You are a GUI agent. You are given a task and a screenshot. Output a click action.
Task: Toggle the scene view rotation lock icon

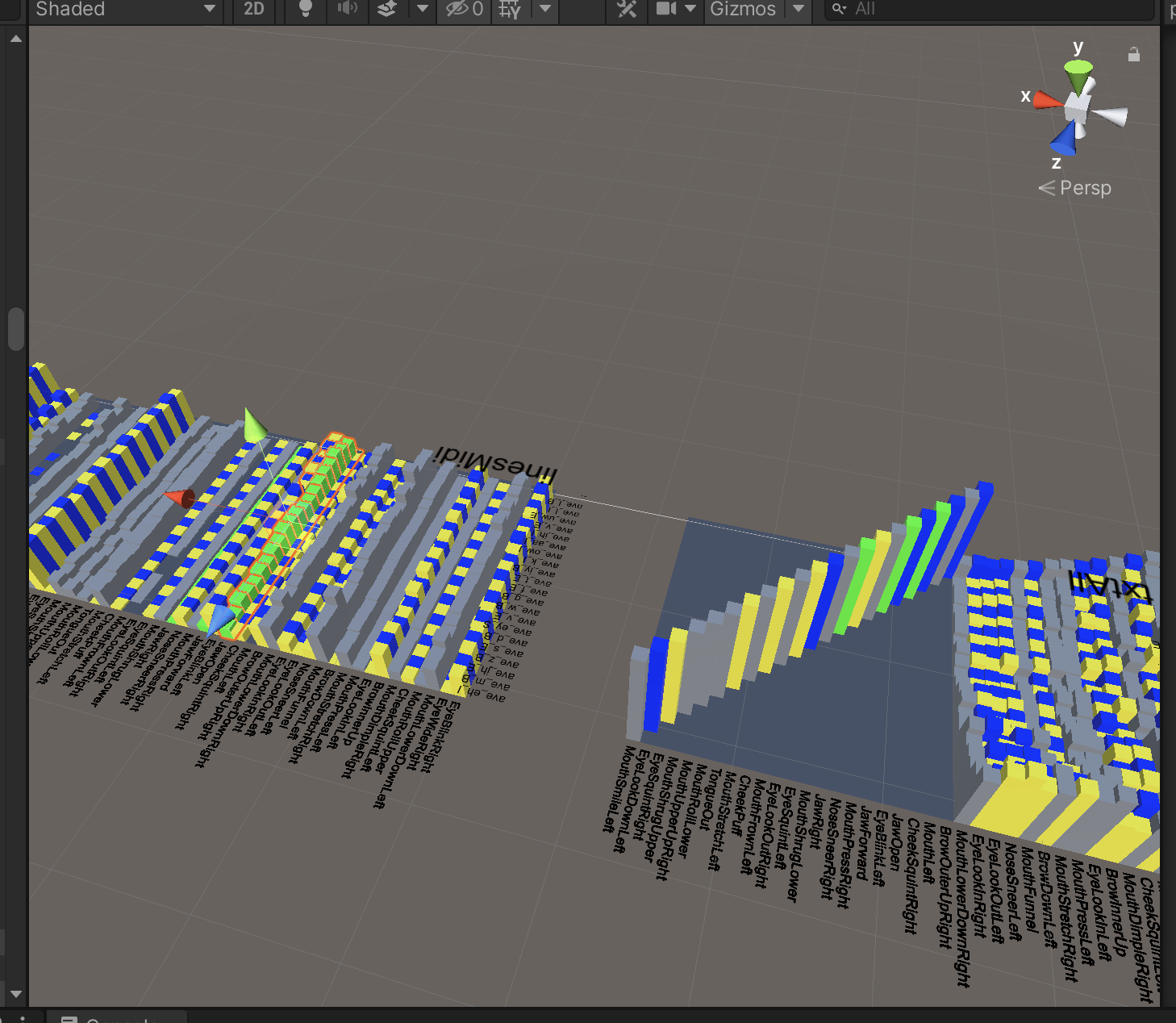pyautogui.click(x=1134, y=55)
